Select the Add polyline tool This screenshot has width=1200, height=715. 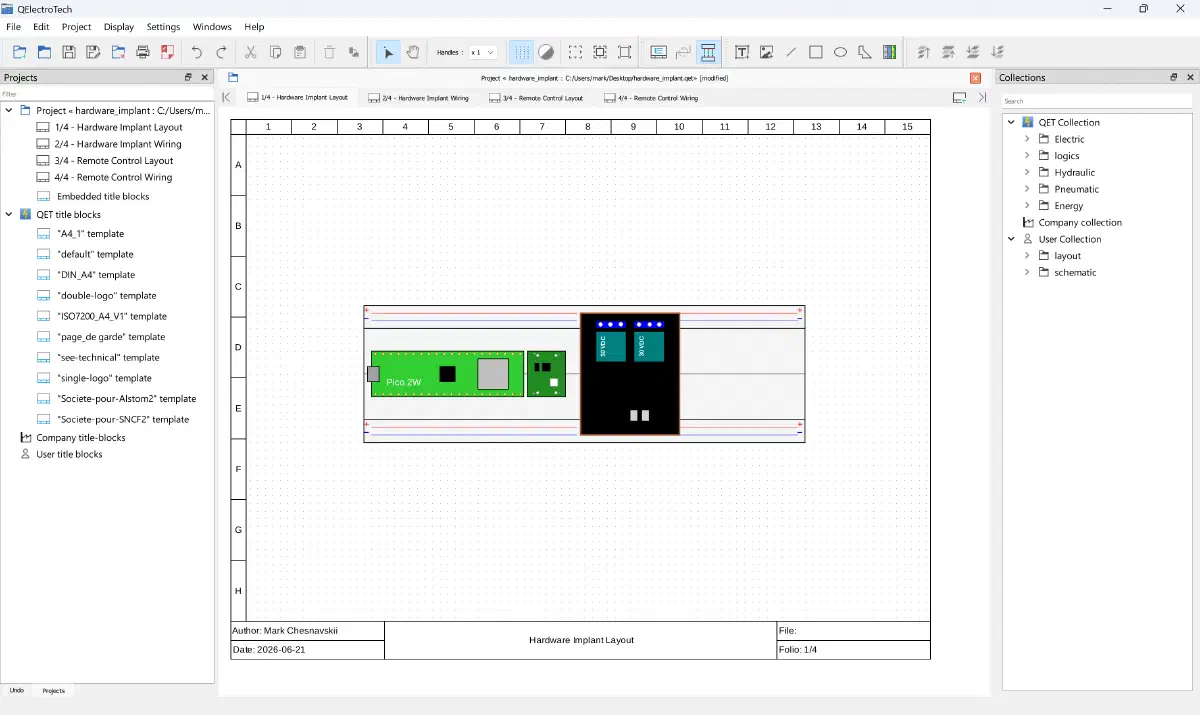point(865,52)
